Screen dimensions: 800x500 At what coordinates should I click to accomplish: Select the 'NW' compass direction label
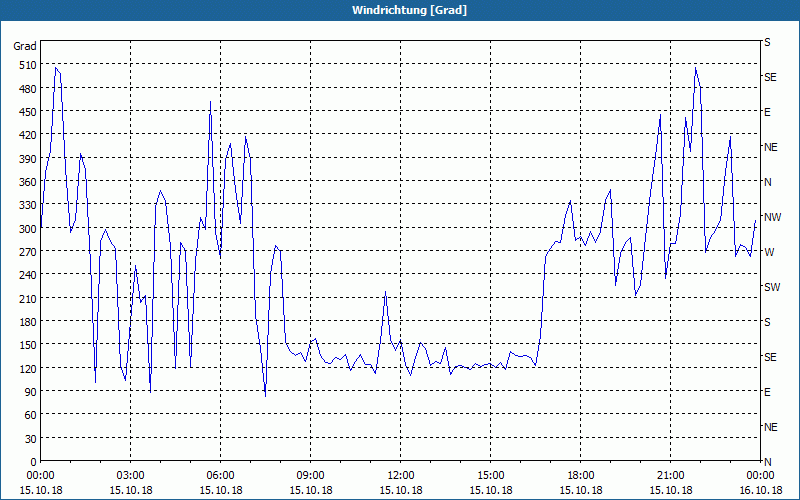pyautogui.click(x=773, y=217)
